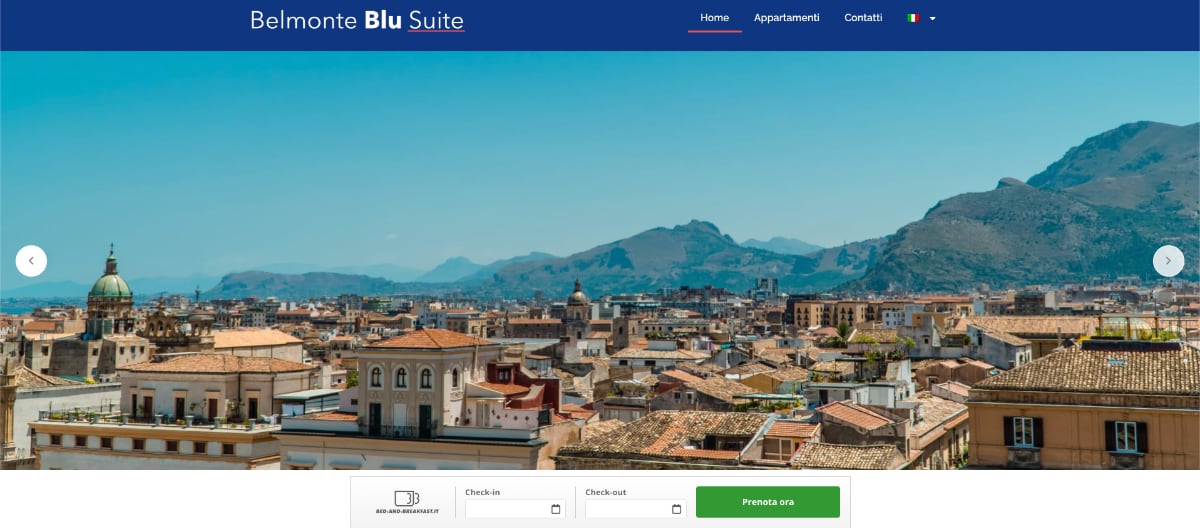Expand the language selector caret
Viewport: 1200px width, 528px height.
(x=932, y=18)
